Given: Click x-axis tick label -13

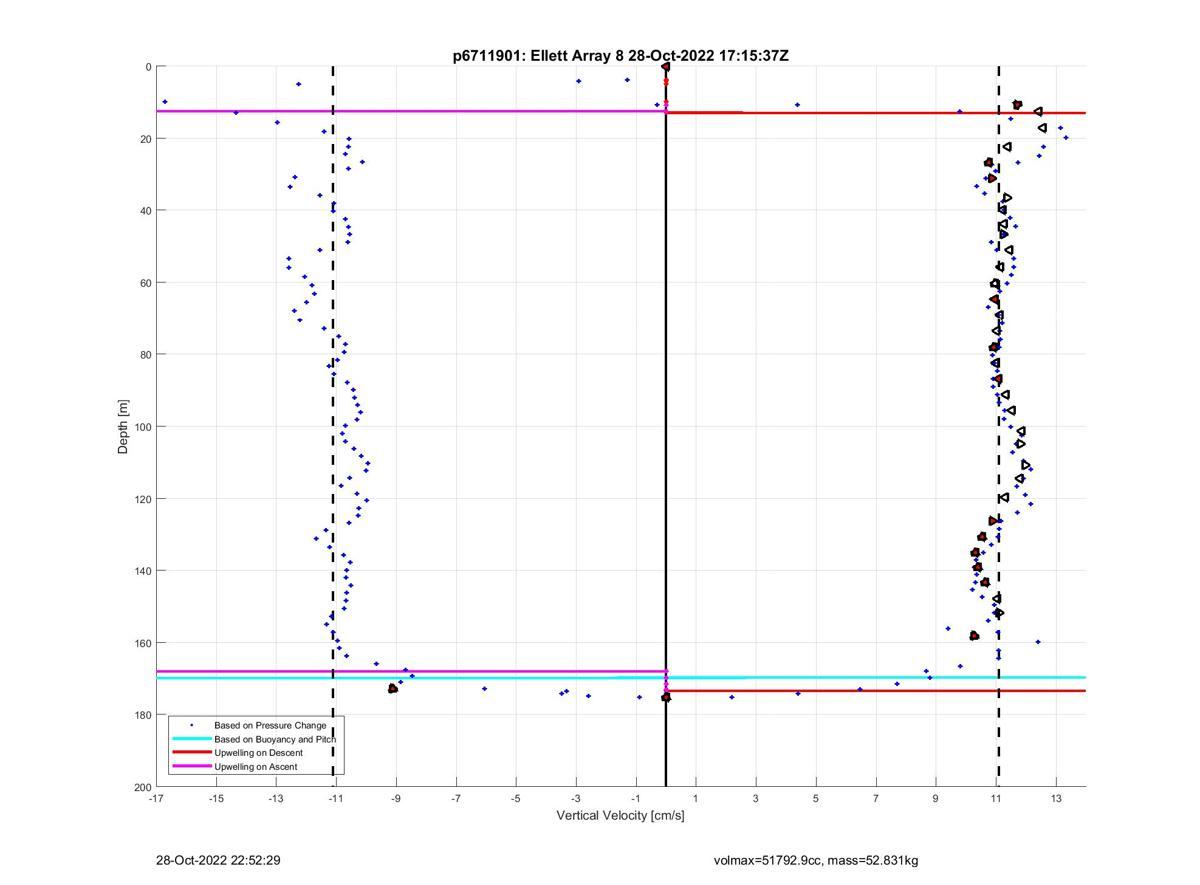Looking at the screenshot, I should coord(276,798).
